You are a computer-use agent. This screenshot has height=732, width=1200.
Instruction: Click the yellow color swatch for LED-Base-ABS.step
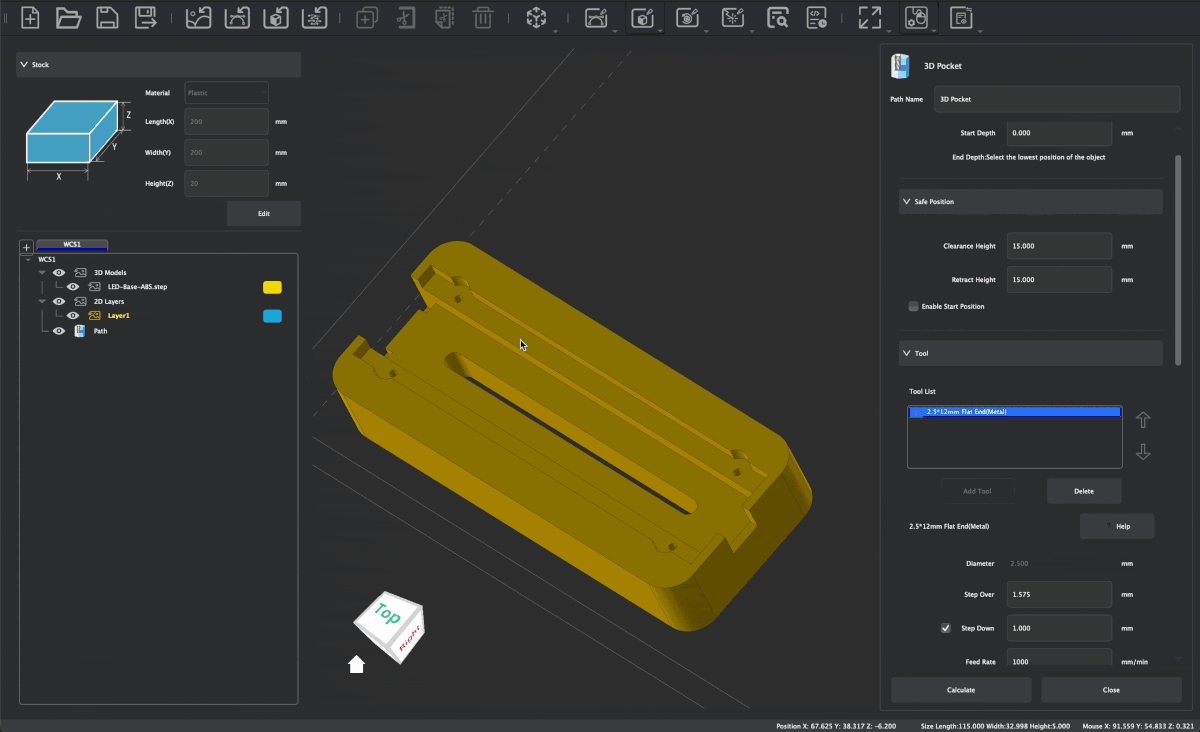(272, 287)
